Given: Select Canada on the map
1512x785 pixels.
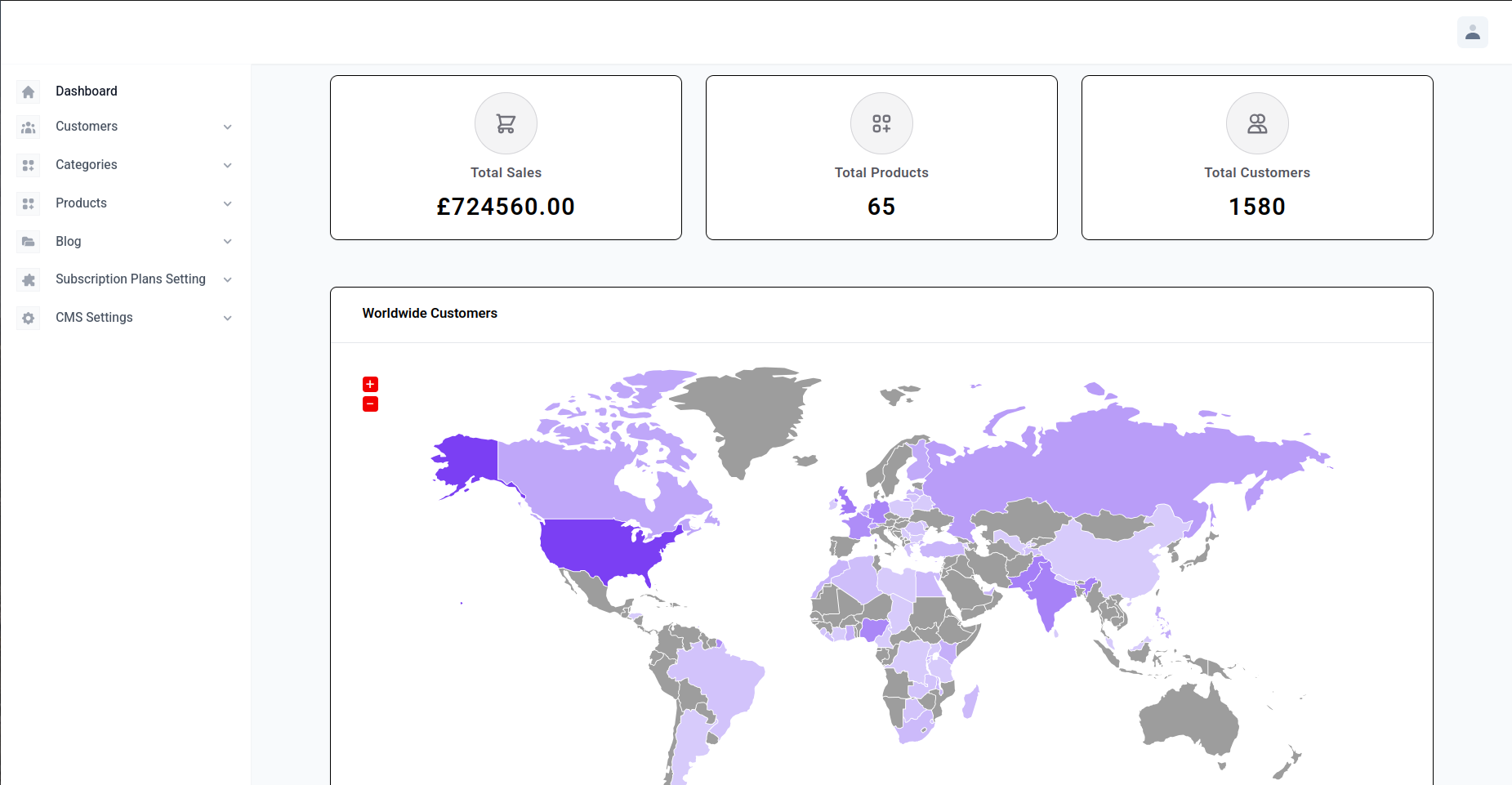Looking at the screenshot, I should [x=572, y=482].
